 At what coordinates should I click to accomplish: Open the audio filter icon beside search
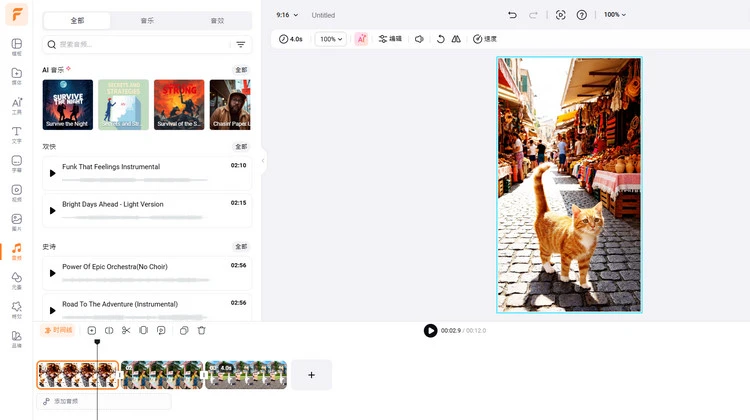coord(240,45)
